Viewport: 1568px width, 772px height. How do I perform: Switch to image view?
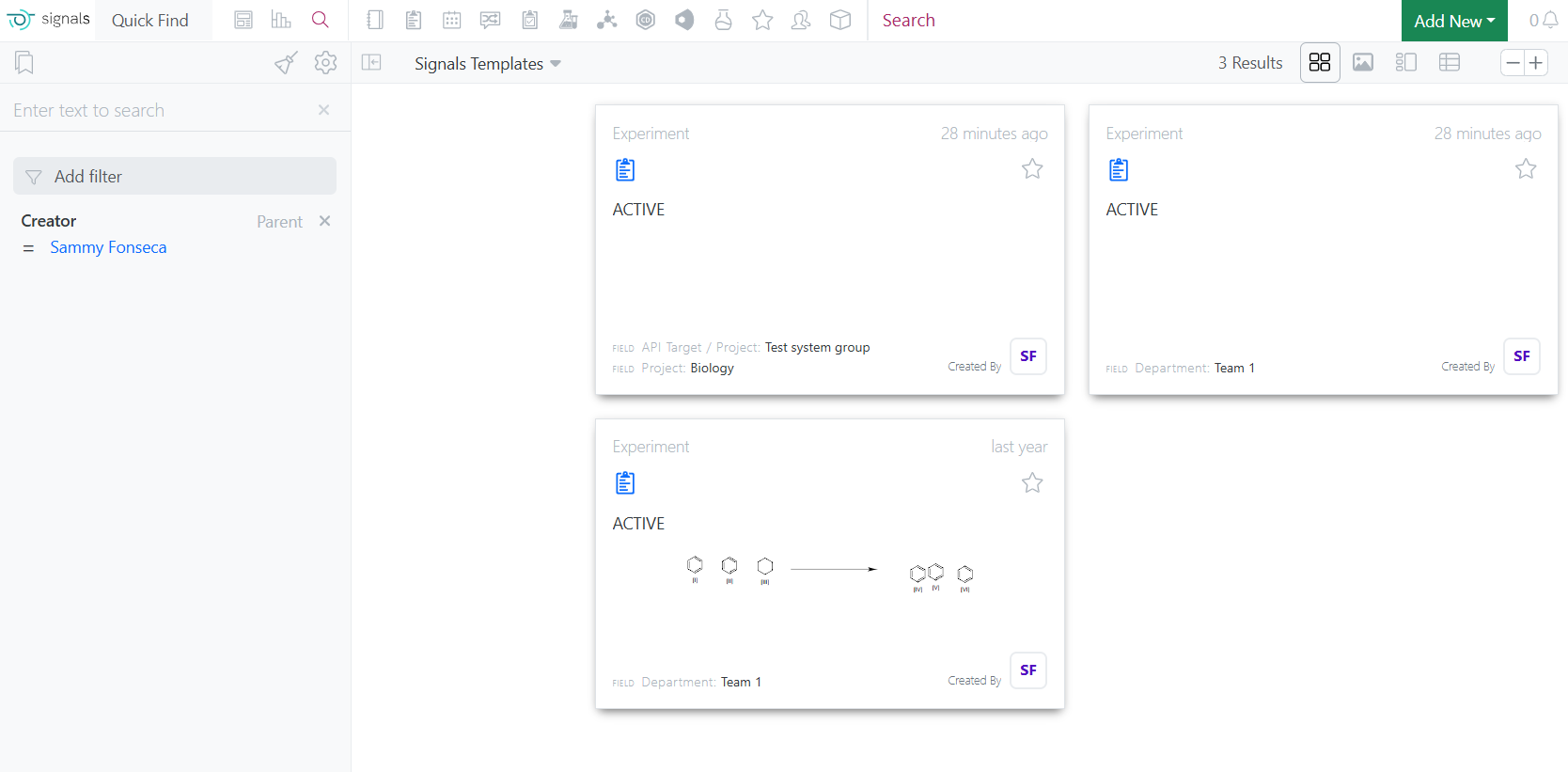pos(1363,62)
